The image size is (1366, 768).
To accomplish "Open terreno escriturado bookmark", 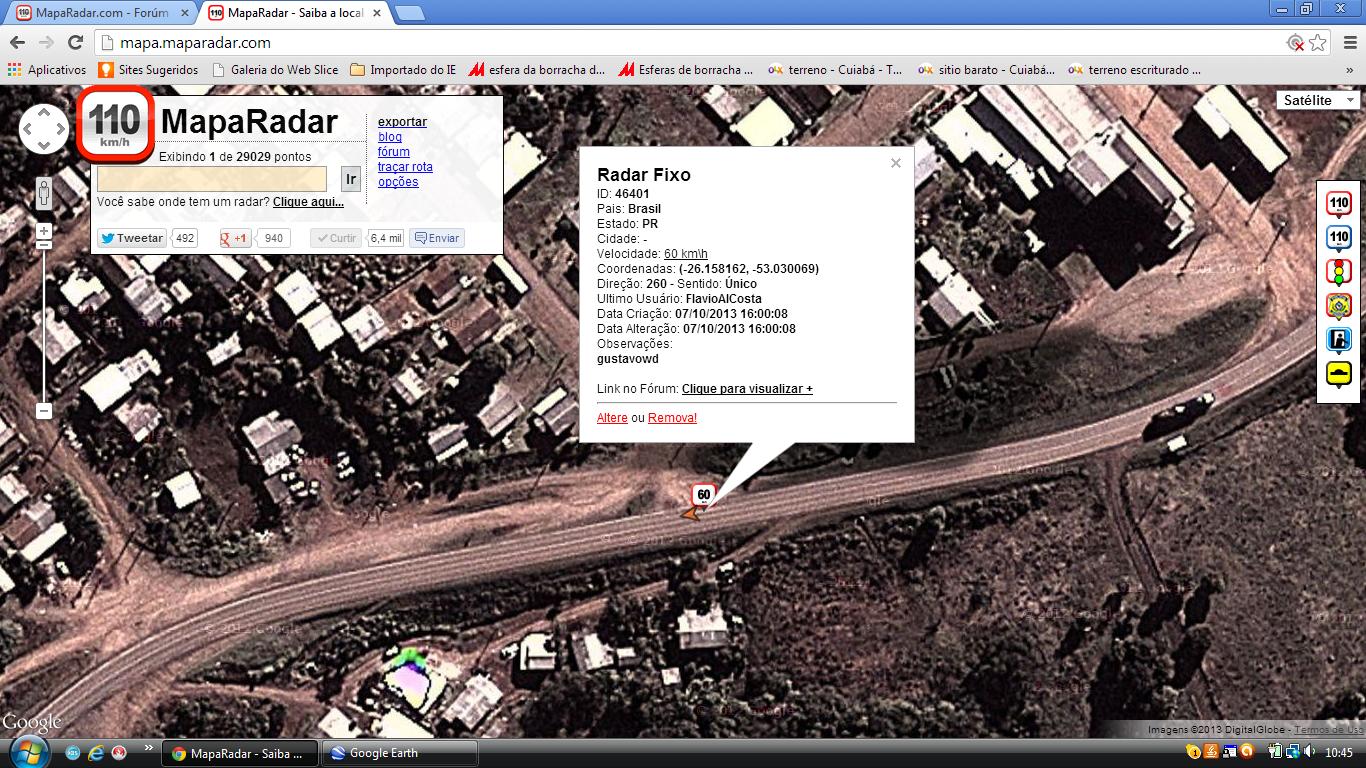I will [1135, 70].
